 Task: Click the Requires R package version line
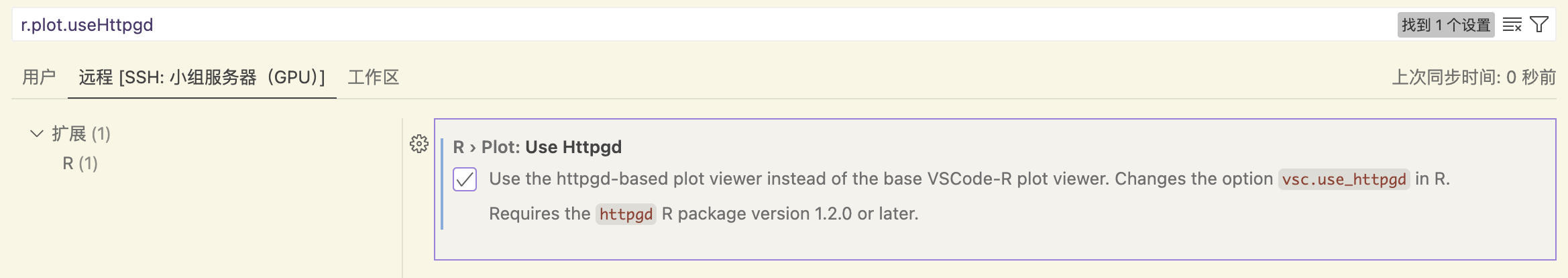pyautogui.click(x=704, y=214)
